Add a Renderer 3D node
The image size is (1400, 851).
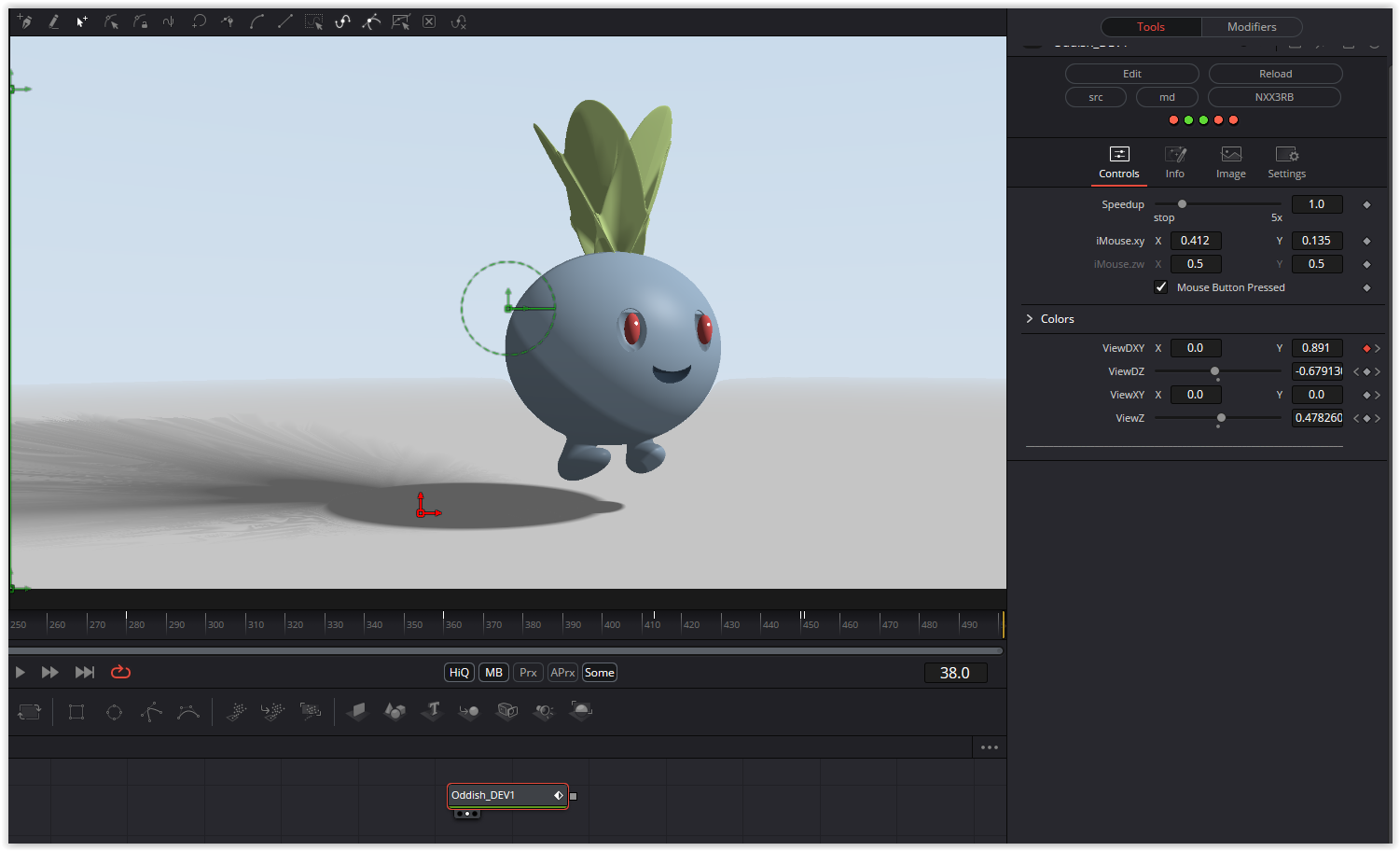click(581, 712)
